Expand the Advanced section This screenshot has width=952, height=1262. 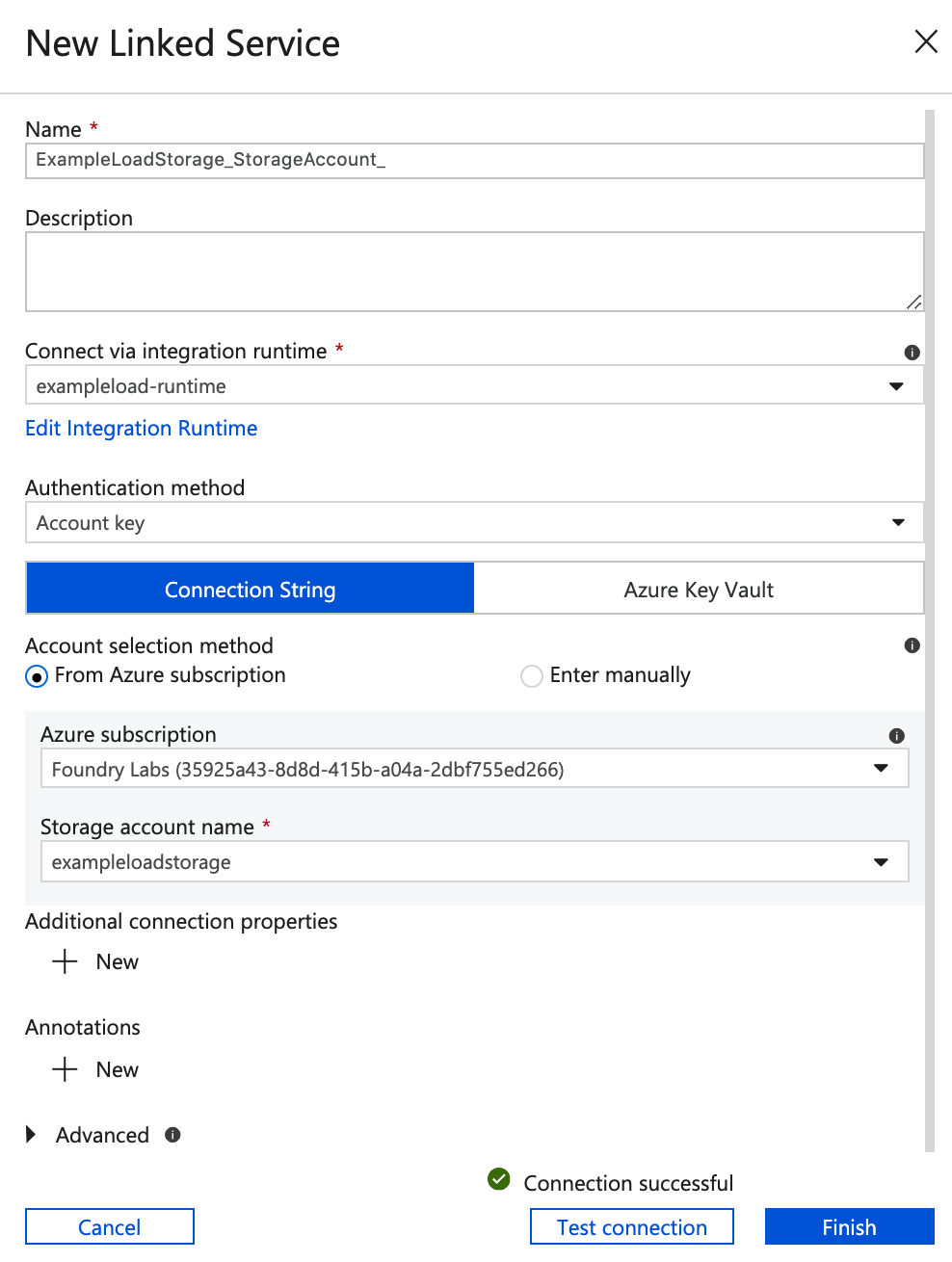coord(32,1135)
